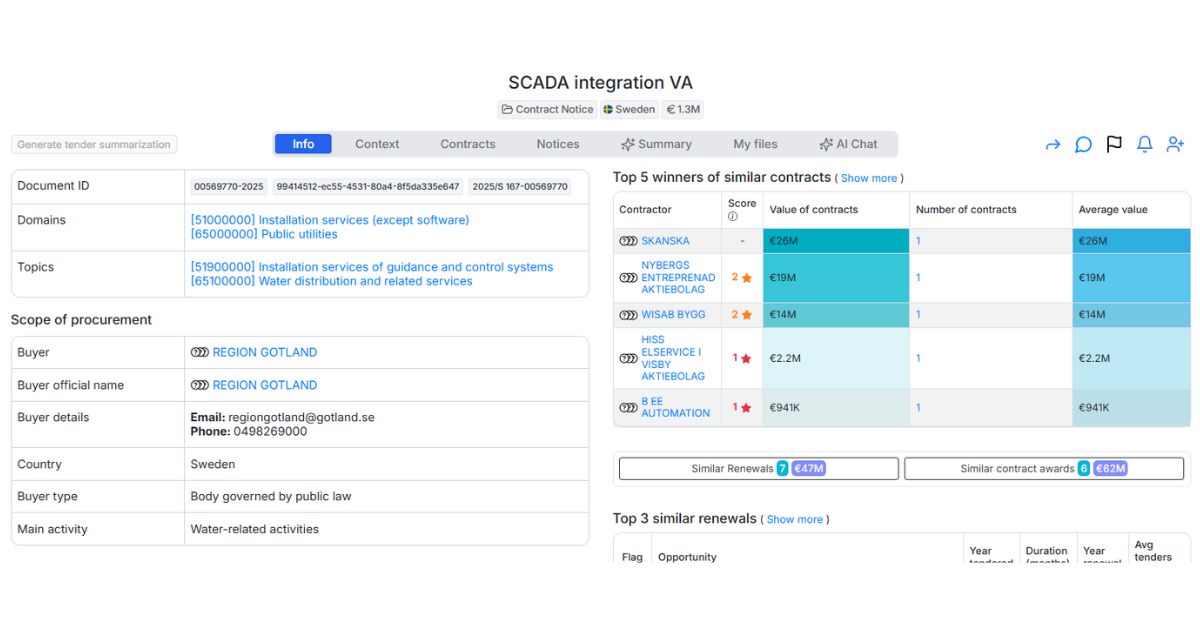Open the Contracts tab

(467, 144)
